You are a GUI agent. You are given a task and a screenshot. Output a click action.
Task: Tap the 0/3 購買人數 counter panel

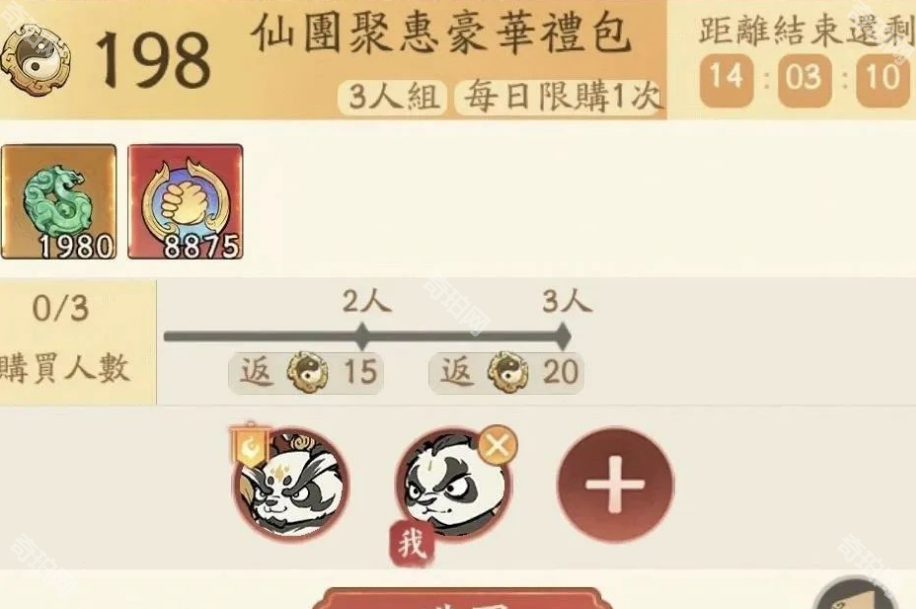pos(78,343)
